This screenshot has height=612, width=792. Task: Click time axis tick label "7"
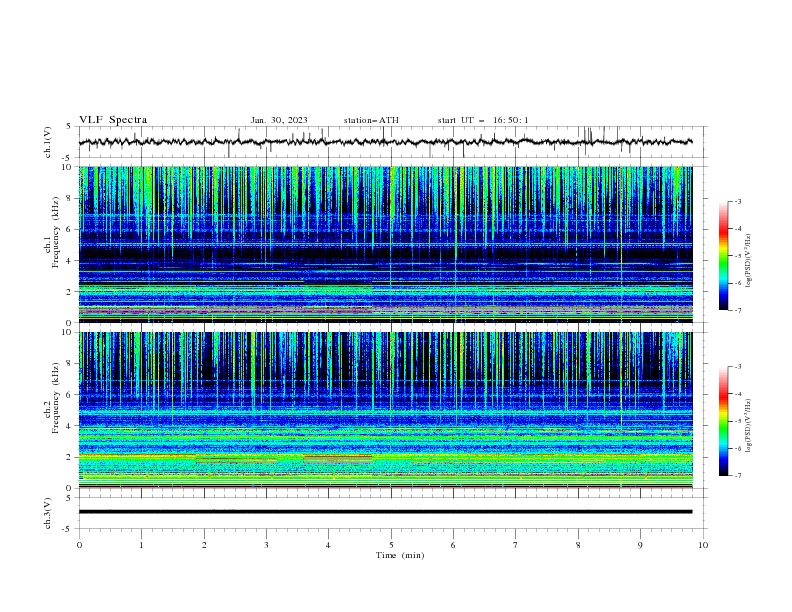click(516, 545)
